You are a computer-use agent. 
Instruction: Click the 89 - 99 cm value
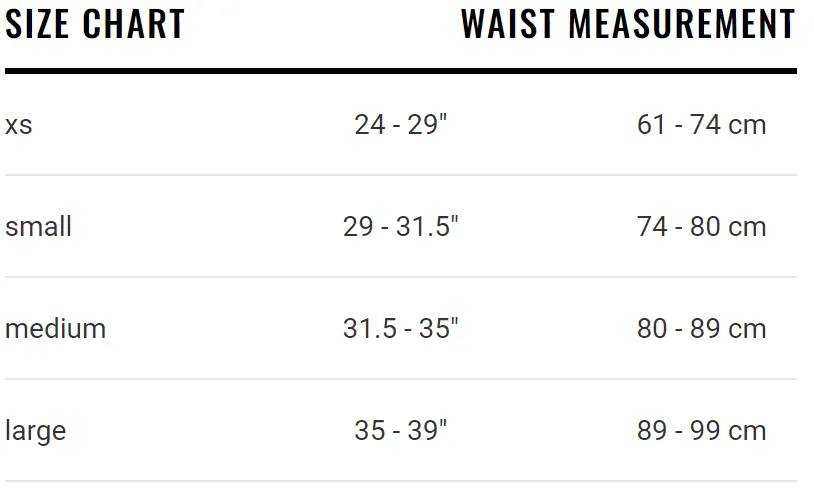(x=701, y=430)
